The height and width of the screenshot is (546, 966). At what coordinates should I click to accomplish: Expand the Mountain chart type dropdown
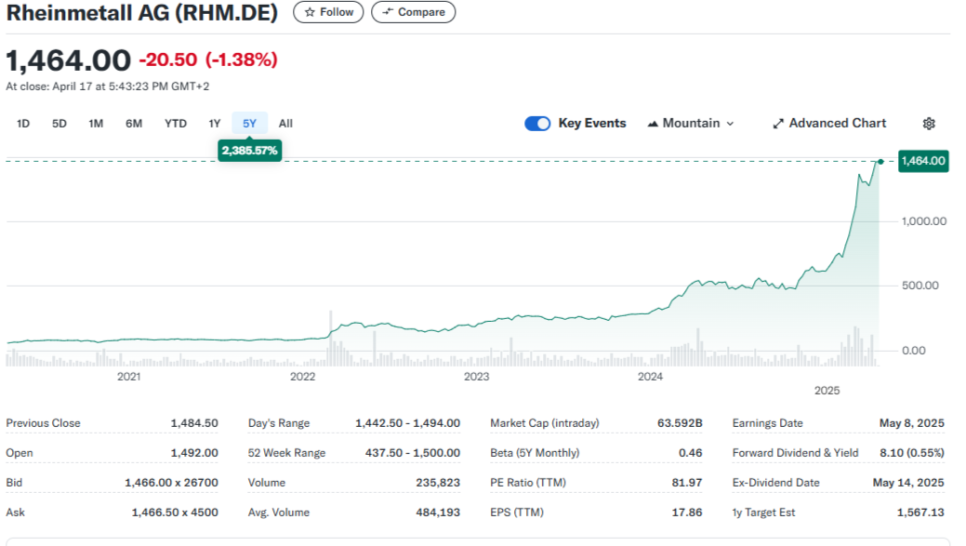click(x=691, y=123)
